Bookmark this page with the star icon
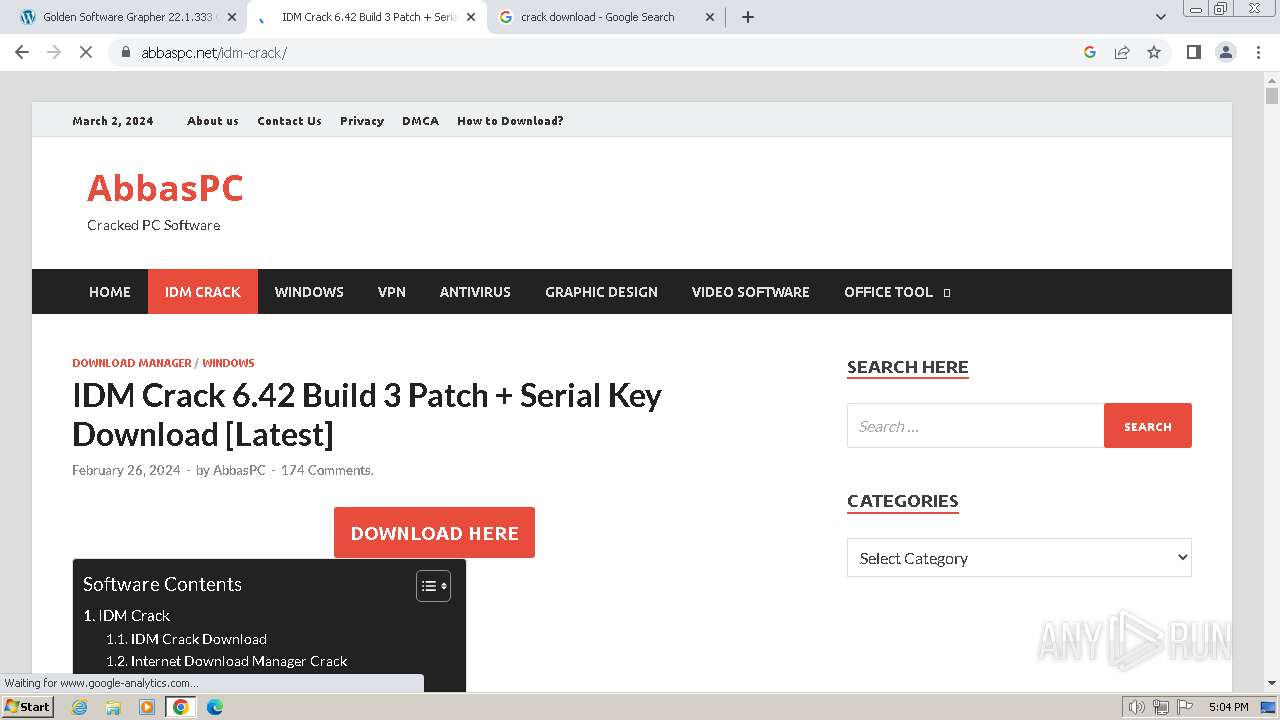The image size is (1280, 720). click(x=1154, y=52)
